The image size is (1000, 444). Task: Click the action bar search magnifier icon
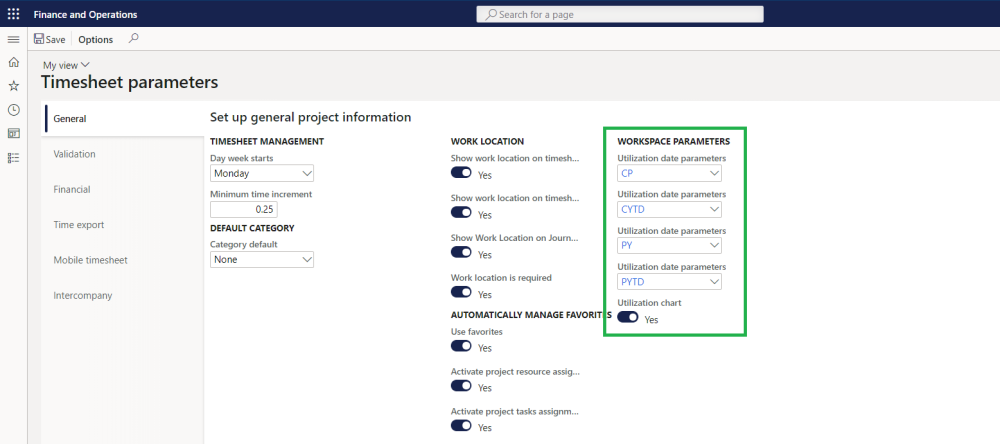(x=133, y=39)
